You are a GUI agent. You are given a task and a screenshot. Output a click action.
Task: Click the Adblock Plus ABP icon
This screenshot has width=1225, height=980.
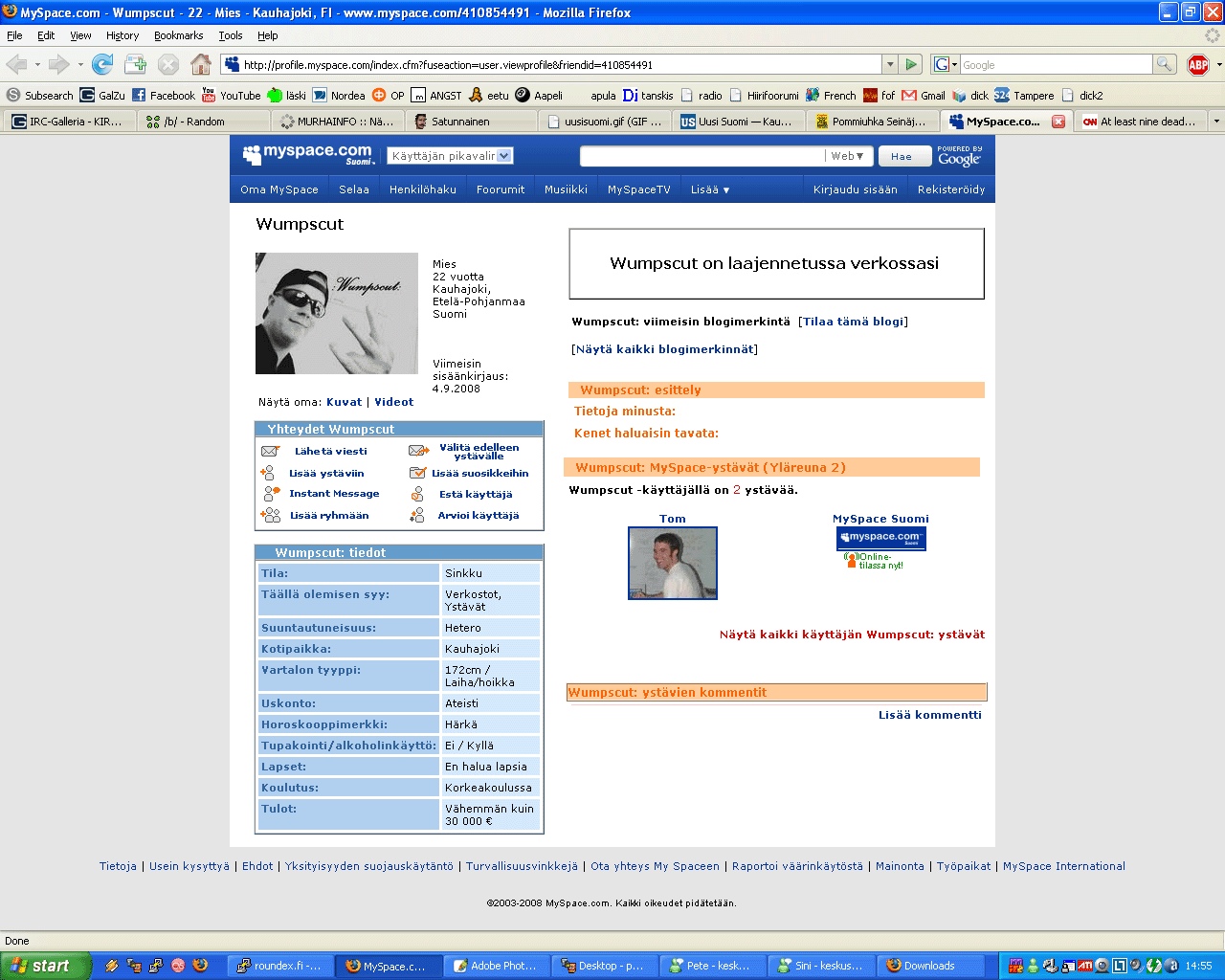1197,64
